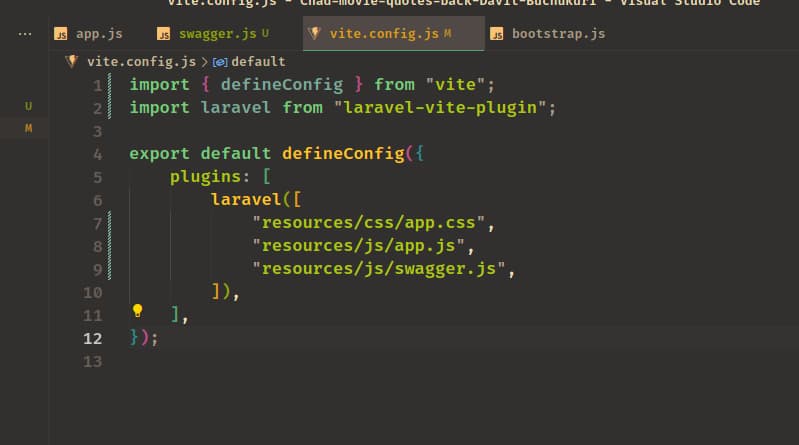Click "resources/js/swagger.js" string
The width and height of the screenshot is (799, 445).
pyautogui.click(x=379, y=269)
